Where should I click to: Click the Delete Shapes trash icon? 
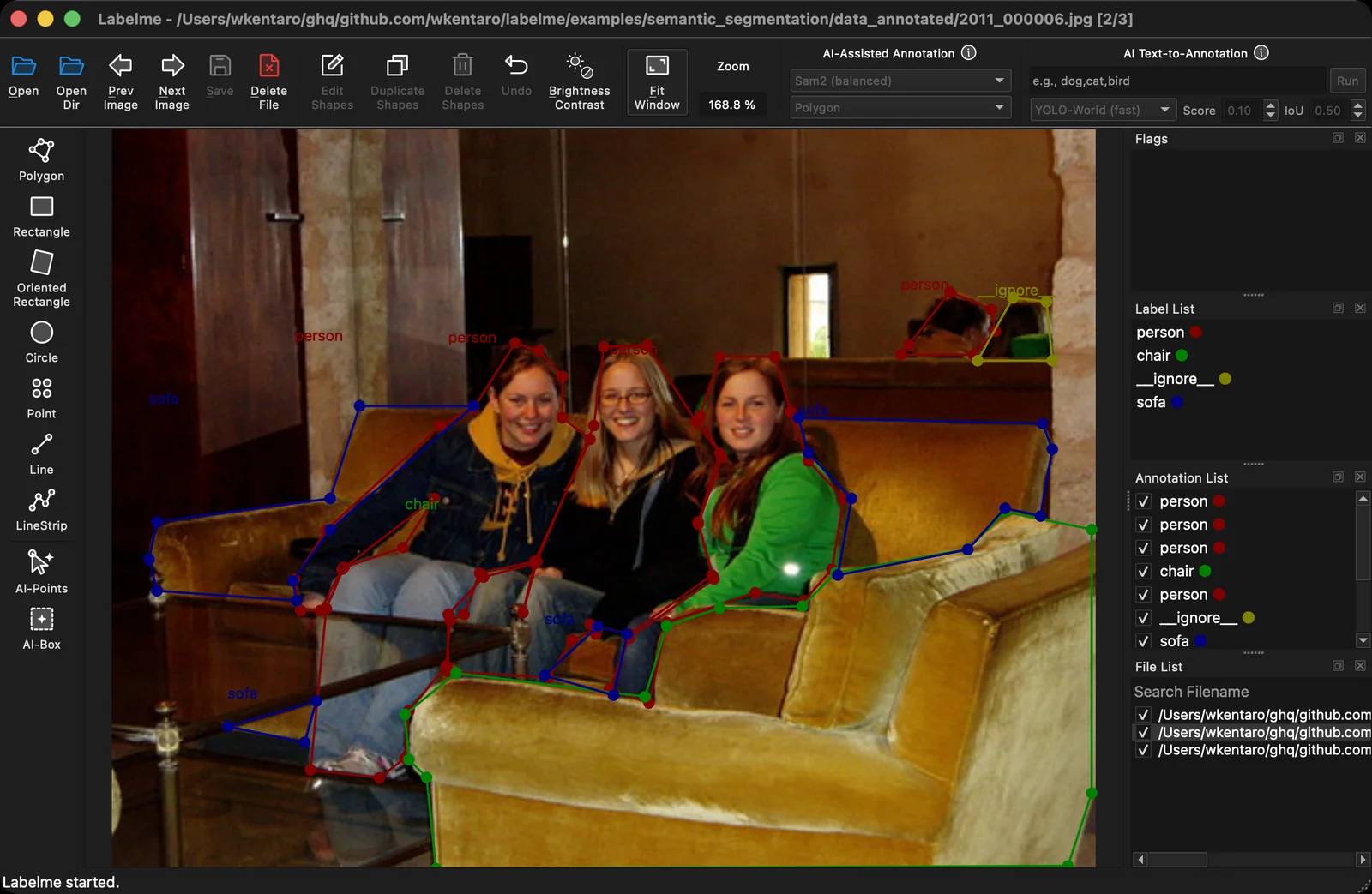(x=462, y=65)
